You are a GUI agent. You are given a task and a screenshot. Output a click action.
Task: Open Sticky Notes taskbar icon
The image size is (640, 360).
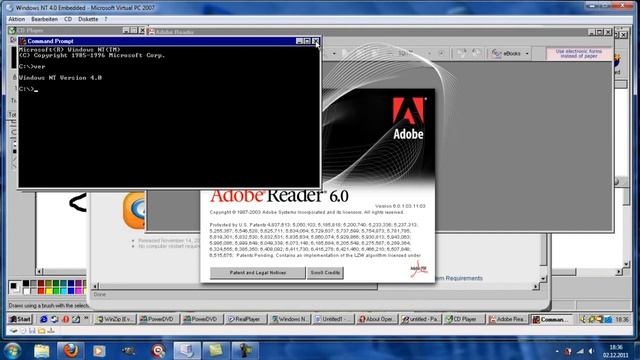(216, 351)
